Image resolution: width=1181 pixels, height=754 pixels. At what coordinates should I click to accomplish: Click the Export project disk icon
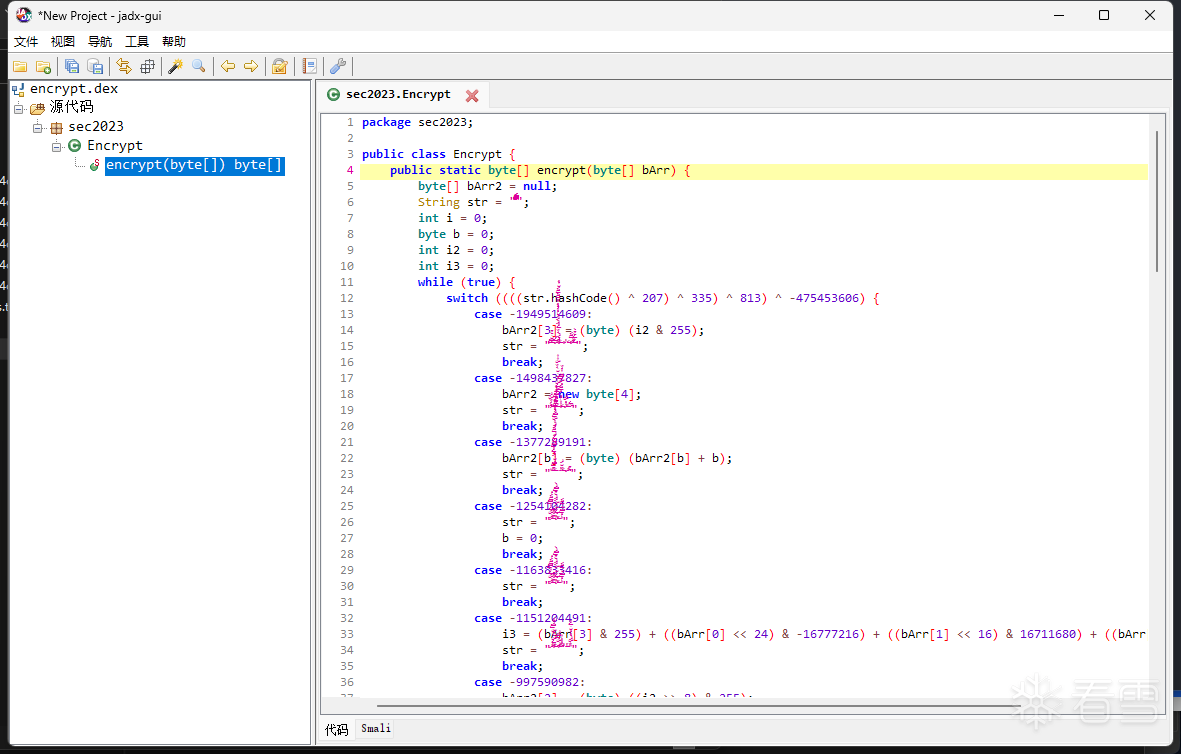pyautogui.click(x=95, y=66)
